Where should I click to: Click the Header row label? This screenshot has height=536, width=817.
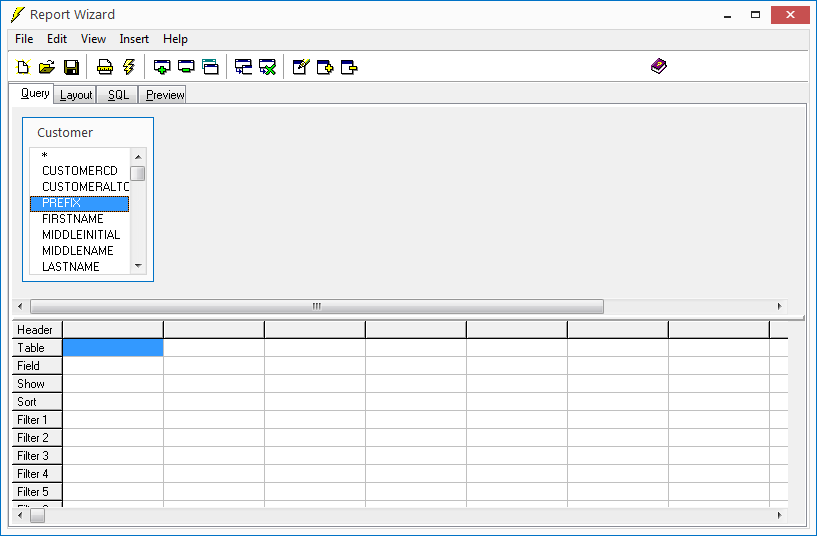(x=37, y=330)
